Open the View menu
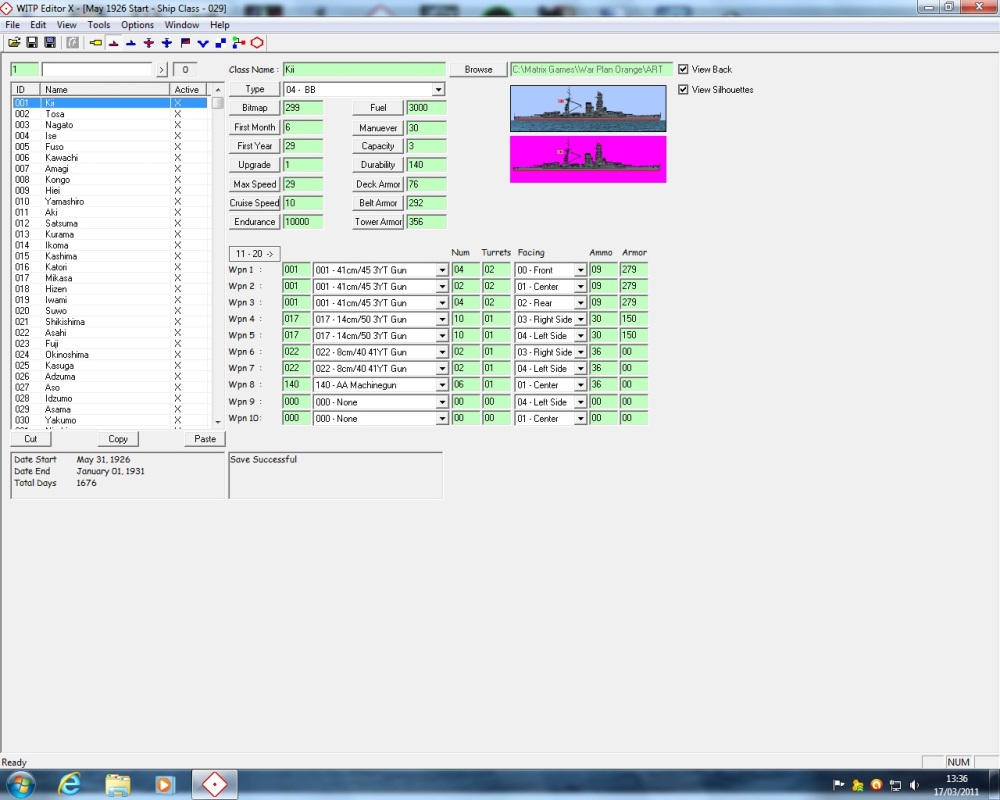This screenshot has height=800, width=1000. [x=66, y=25]
